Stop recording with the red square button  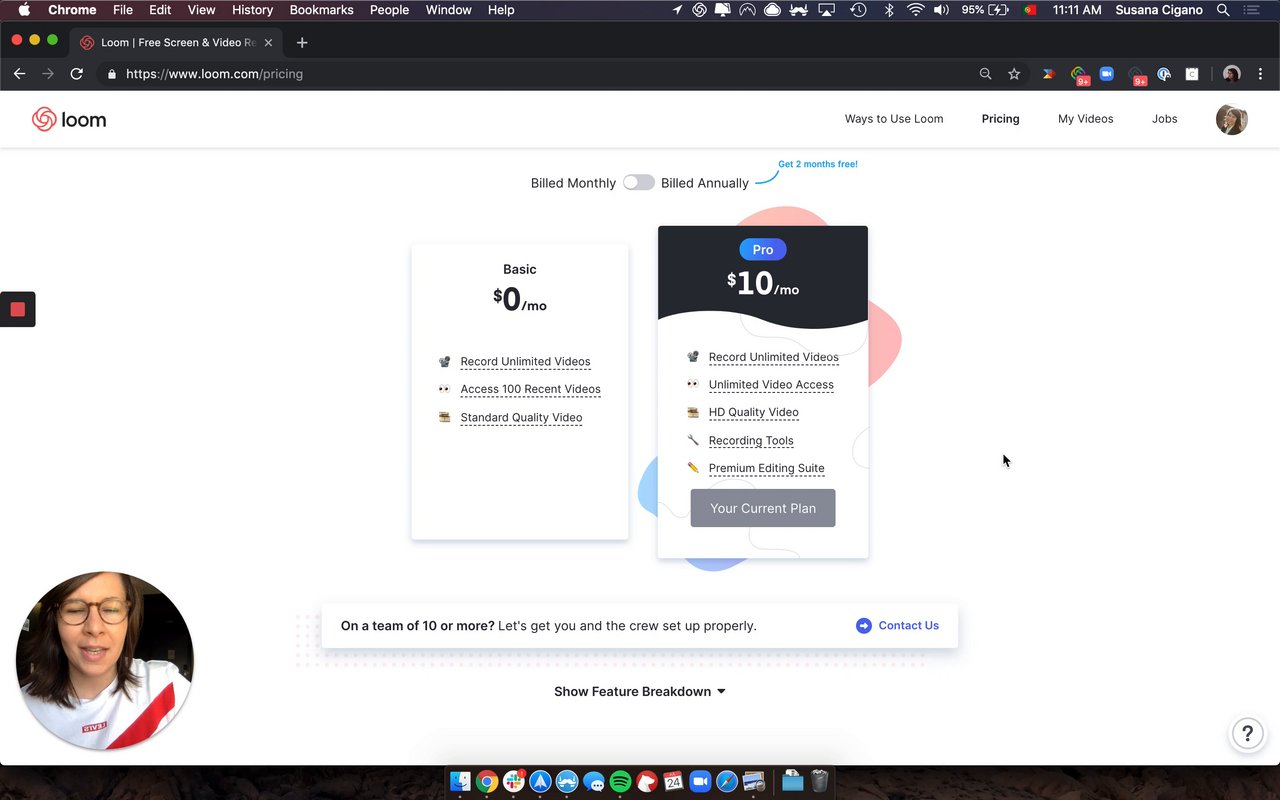coord(17,309)
